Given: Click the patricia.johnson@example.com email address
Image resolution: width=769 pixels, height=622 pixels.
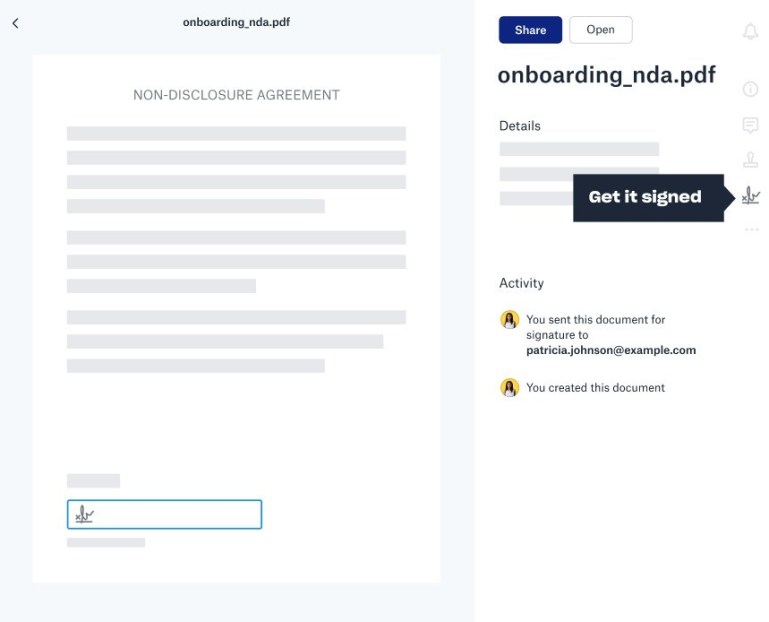Looking at the screenshot, I should [611, 351].
